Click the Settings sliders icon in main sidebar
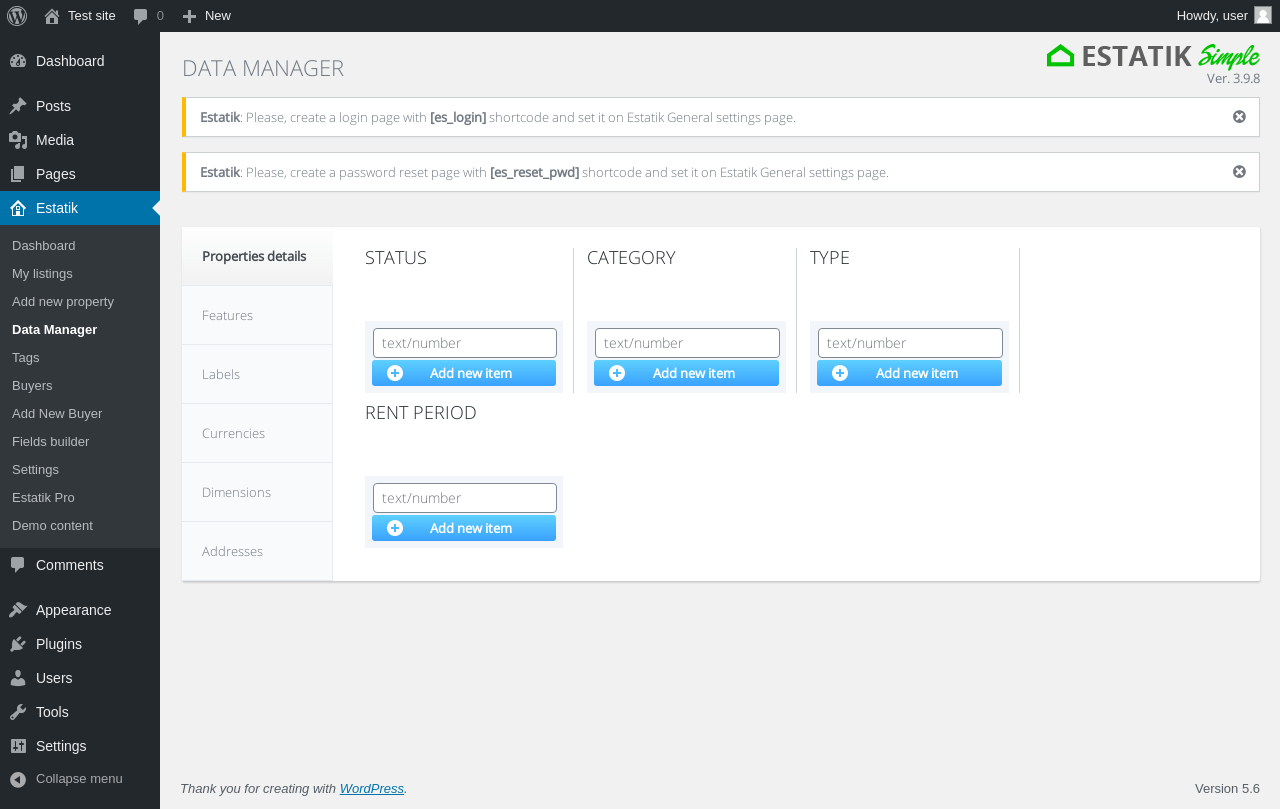Image resolution: width=1280 pixels, height=809 pixels. pos(18,746)
